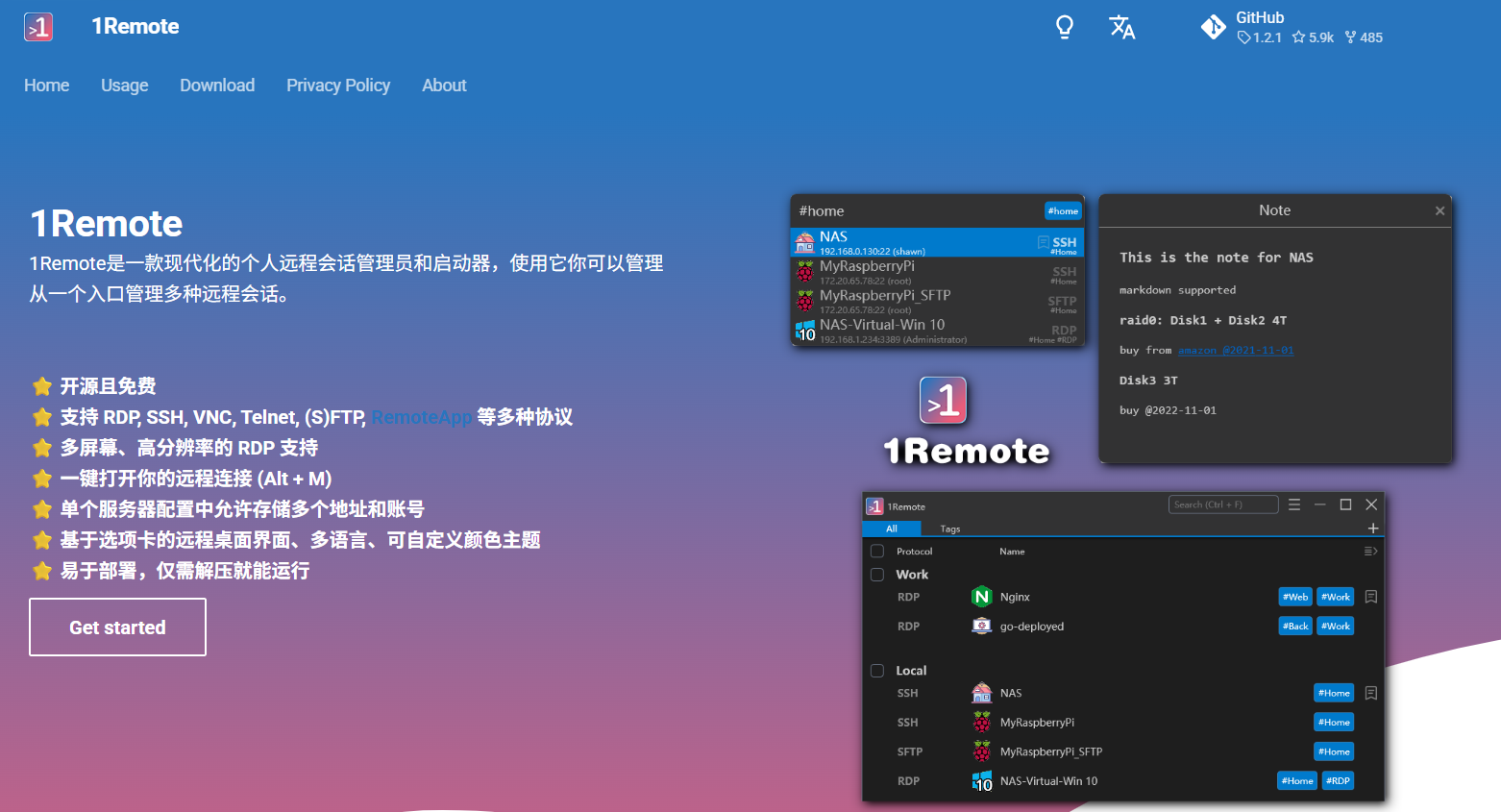The height and width of the screenshot is (812, 1501).
Task: Select MyRaspberryPi SSH row in launcher
Action: 938,272
